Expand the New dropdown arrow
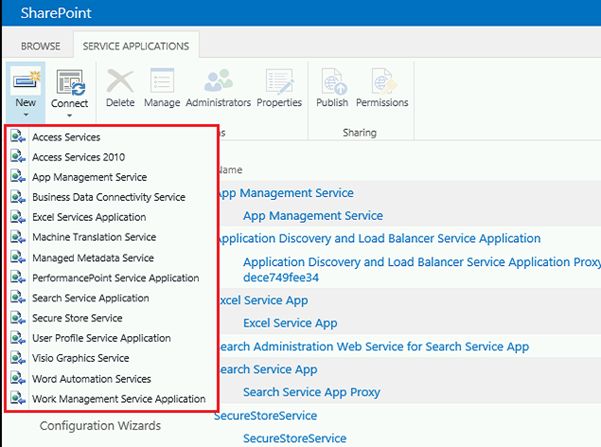 (25, 115)
